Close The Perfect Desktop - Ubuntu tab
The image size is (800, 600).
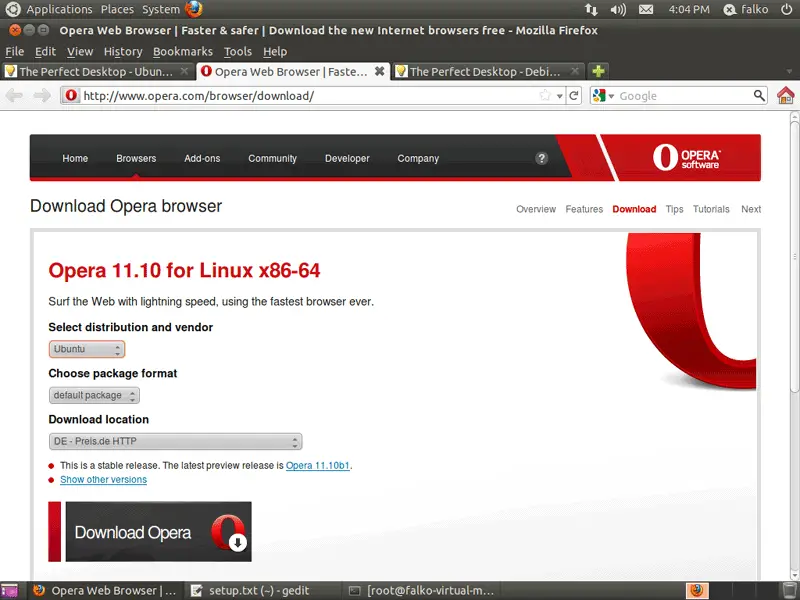[185, 71]
